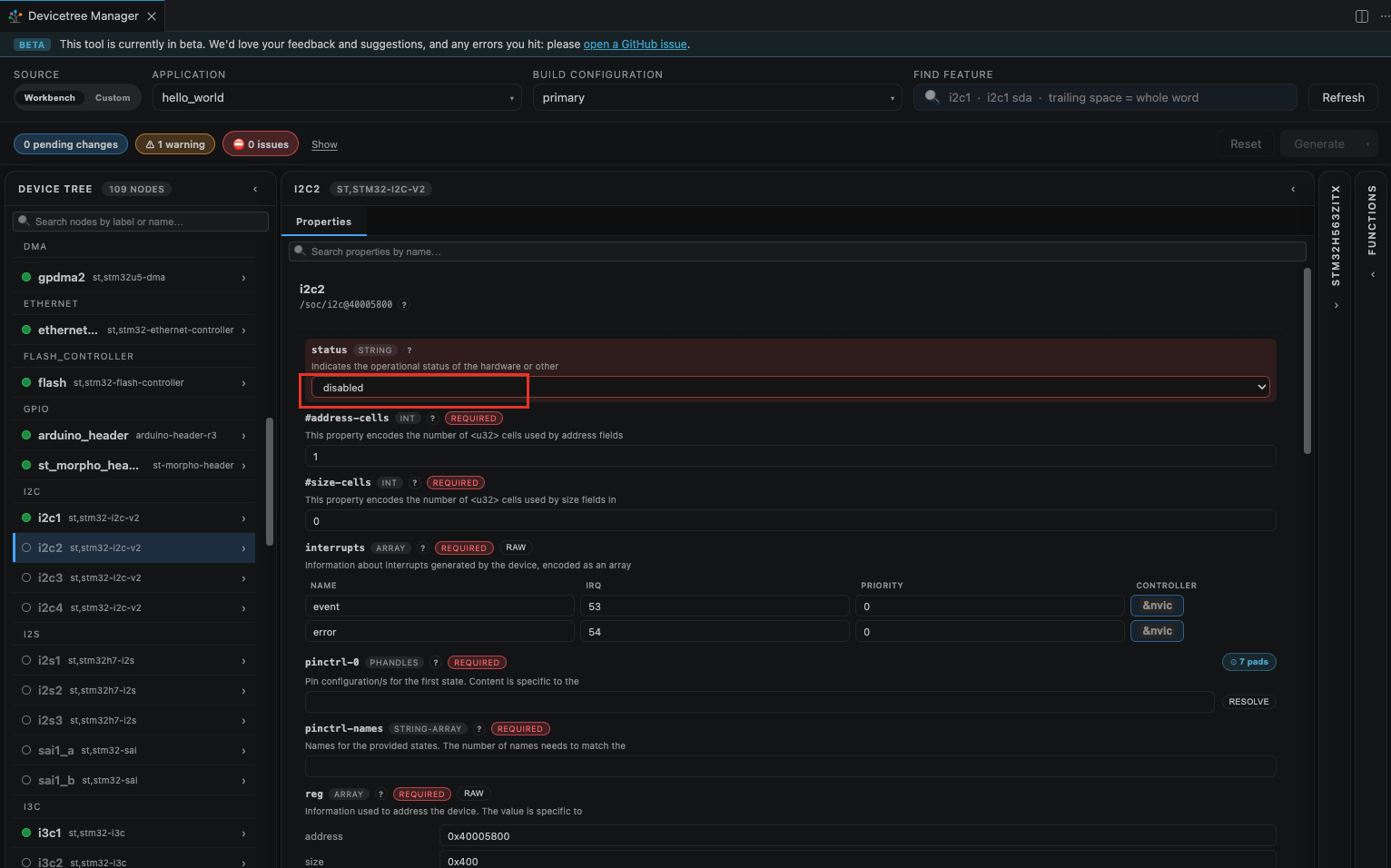
Task: Open the GitHub issue link
Action: pos(635,44)
